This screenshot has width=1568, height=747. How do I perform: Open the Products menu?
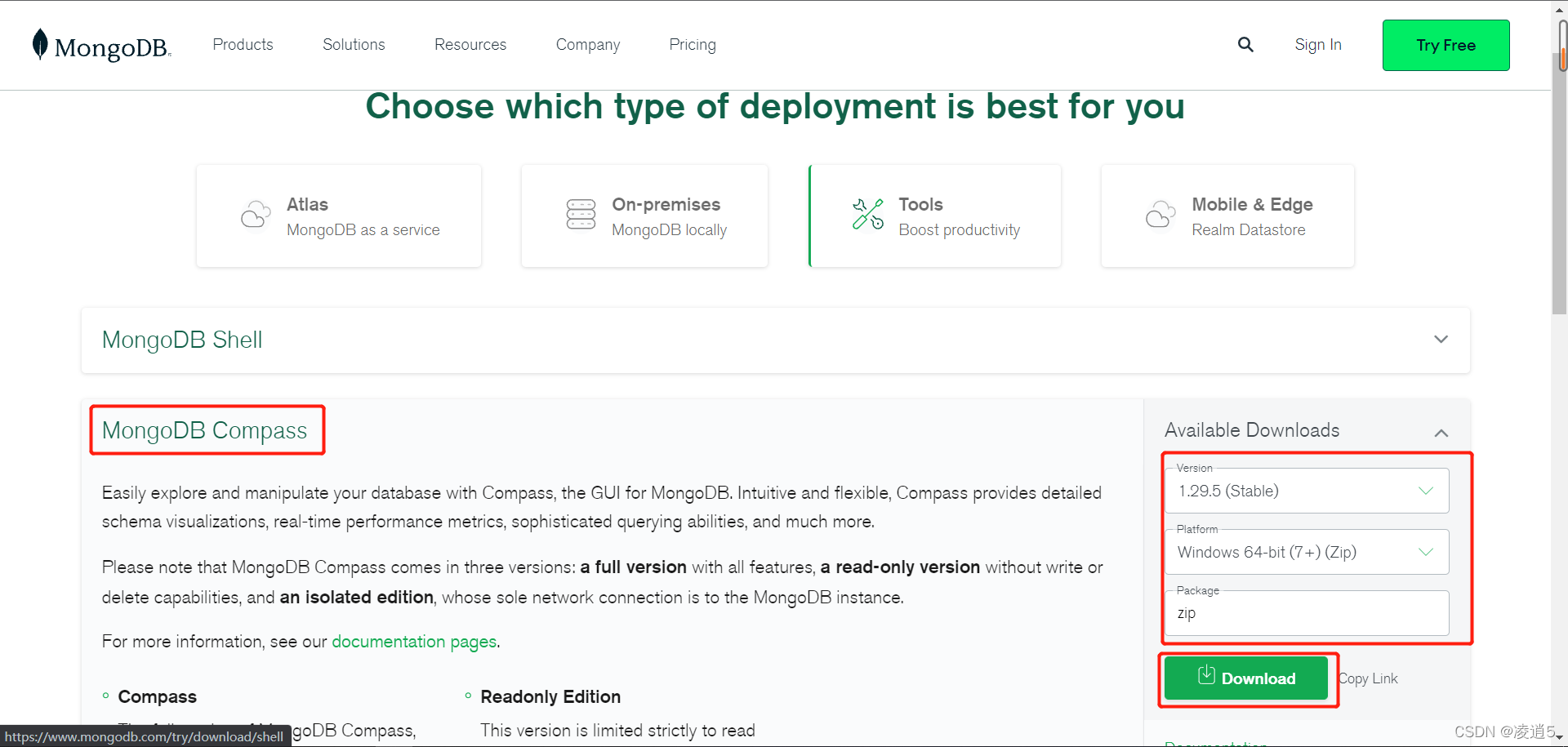243,44
